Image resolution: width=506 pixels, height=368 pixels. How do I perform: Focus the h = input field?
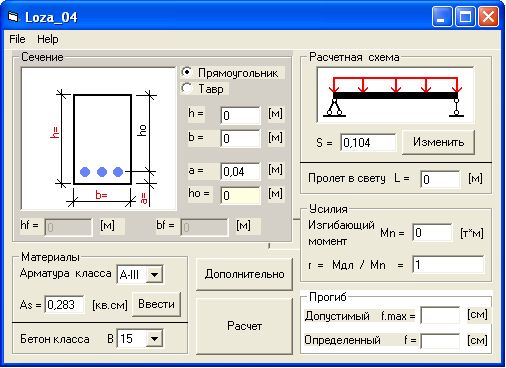[240, 115]
